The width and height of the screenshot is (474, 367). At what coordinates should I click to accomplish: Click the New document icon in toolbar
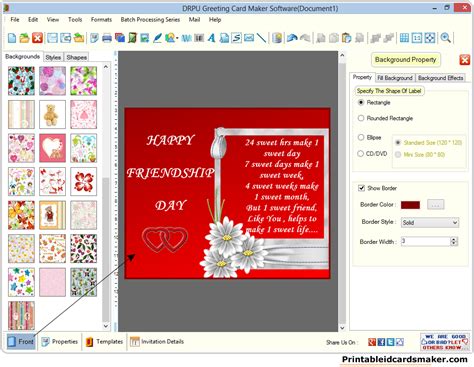click(12, 38)
